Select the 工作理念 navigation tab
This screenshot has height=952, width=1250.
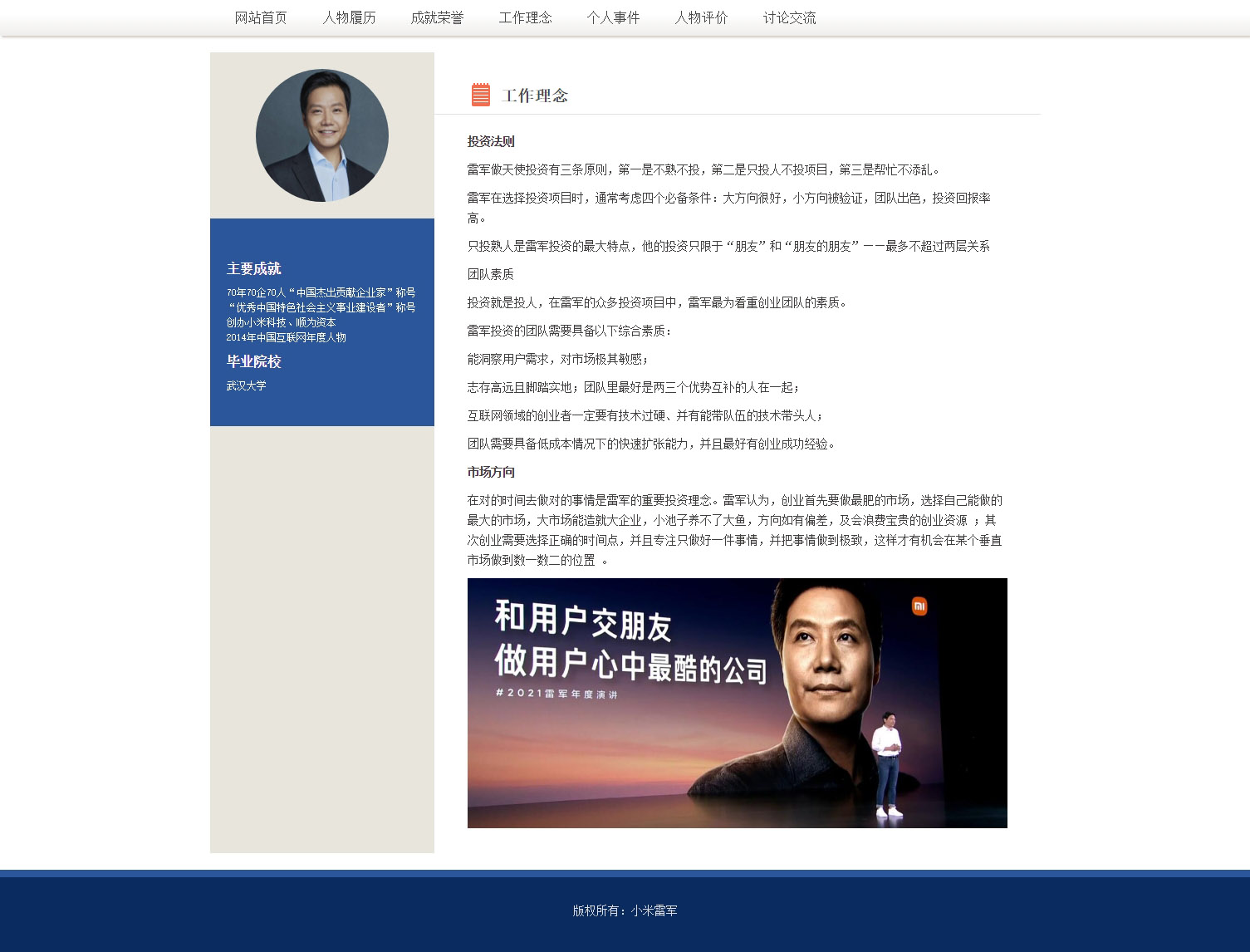pos(525,17)
